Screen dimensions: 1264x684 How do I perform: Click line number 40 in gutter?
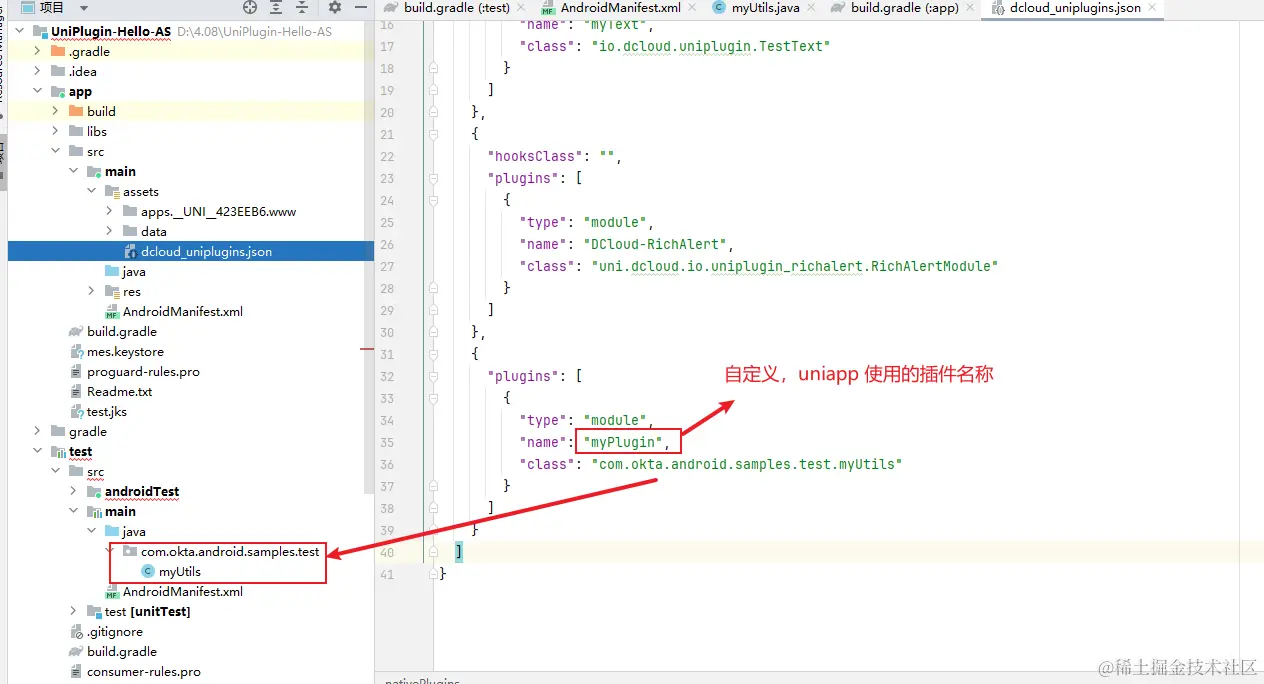pyautogui.click(x=387, y=552)
